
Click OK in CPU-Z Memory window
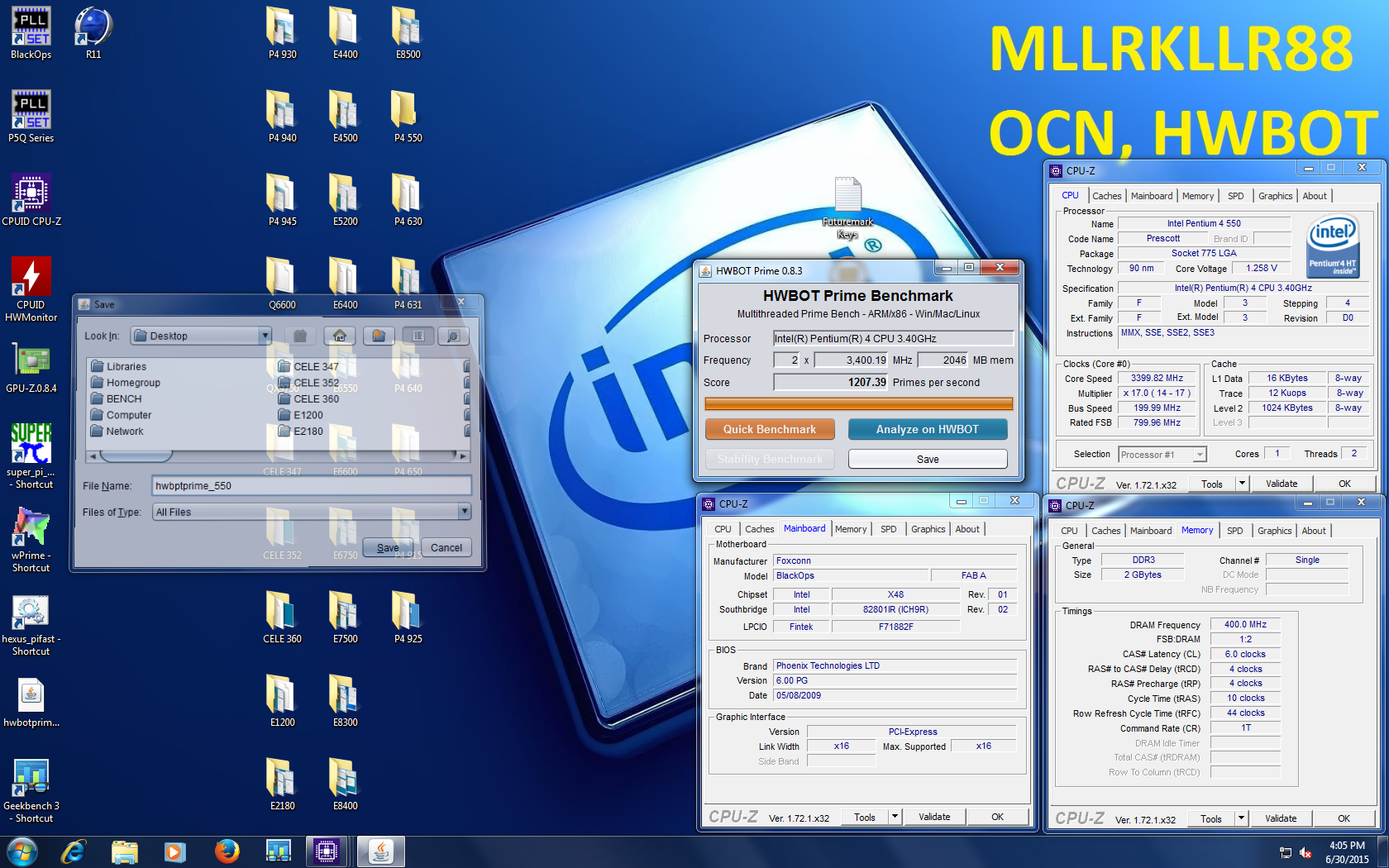pyautogui.click(x=1344, y=818)
